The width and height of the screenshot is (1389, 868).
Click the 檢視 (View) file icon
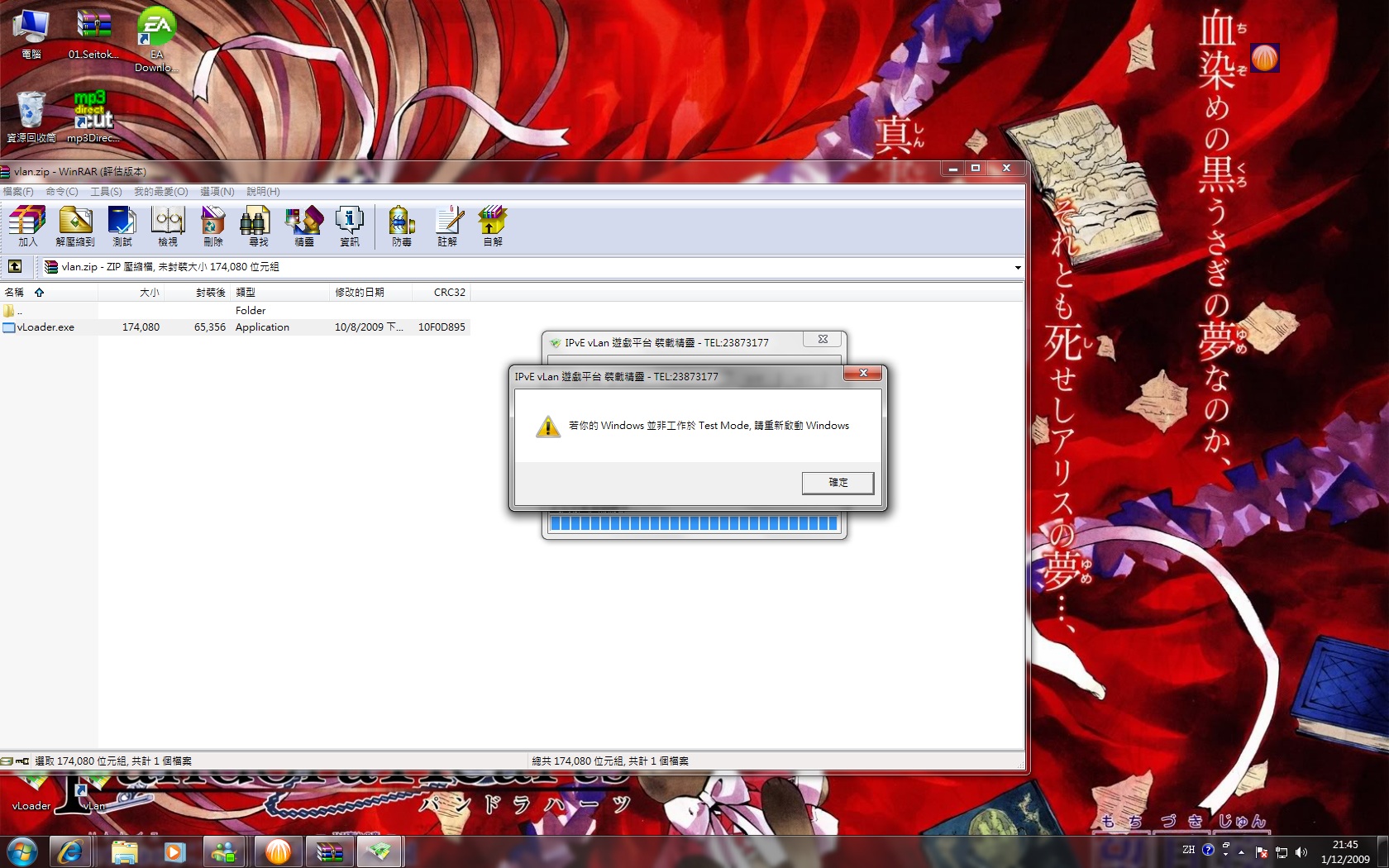point(168,226)
